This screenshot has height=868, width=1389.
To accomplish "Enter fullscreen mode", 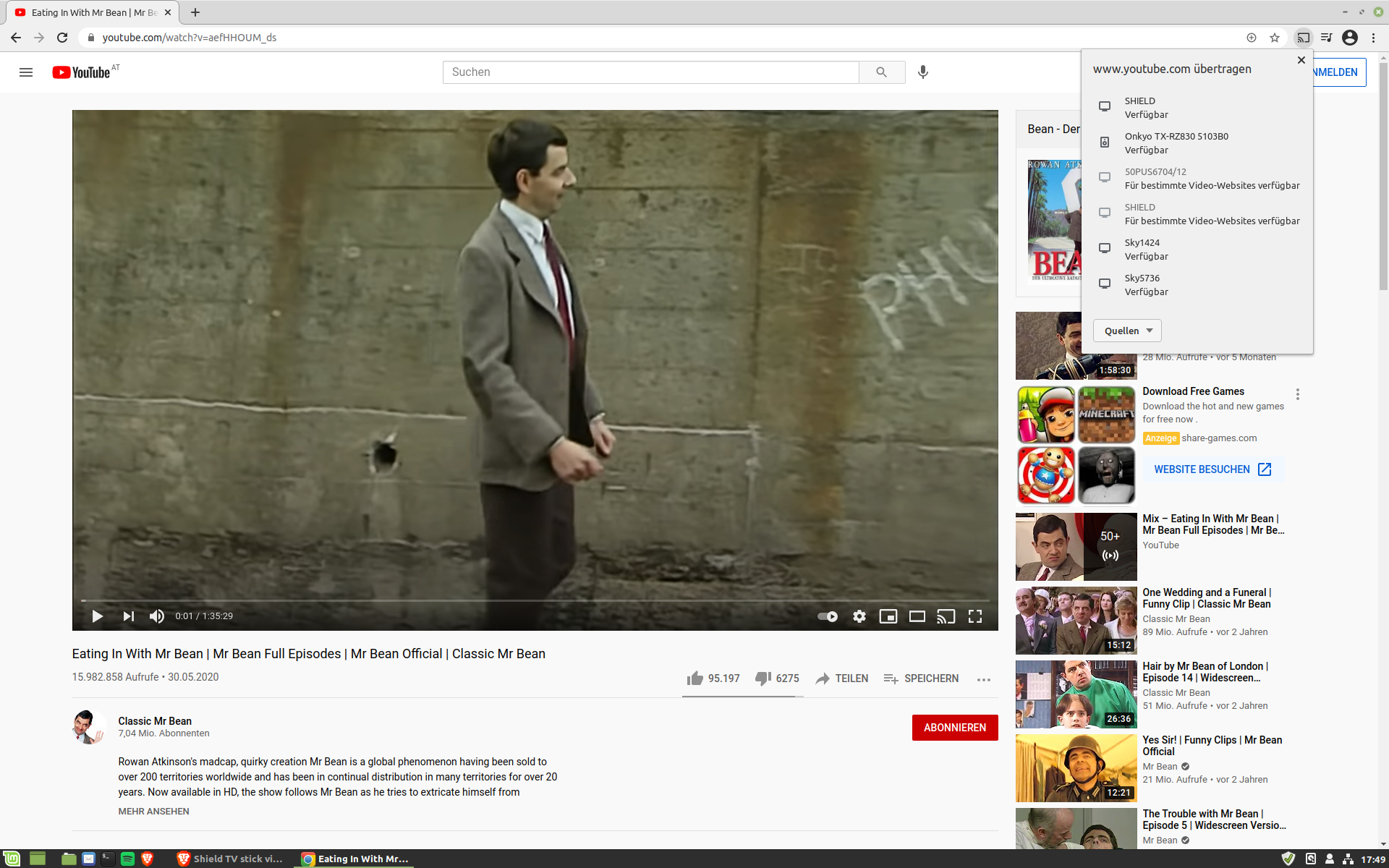I will 975,616.
